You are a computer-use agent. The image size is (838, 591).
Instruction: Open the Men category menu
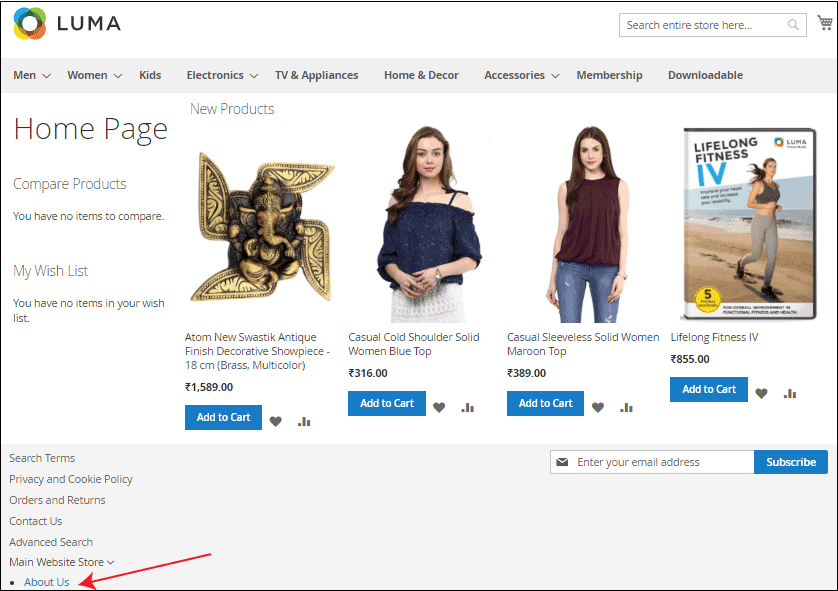point(25,75)
